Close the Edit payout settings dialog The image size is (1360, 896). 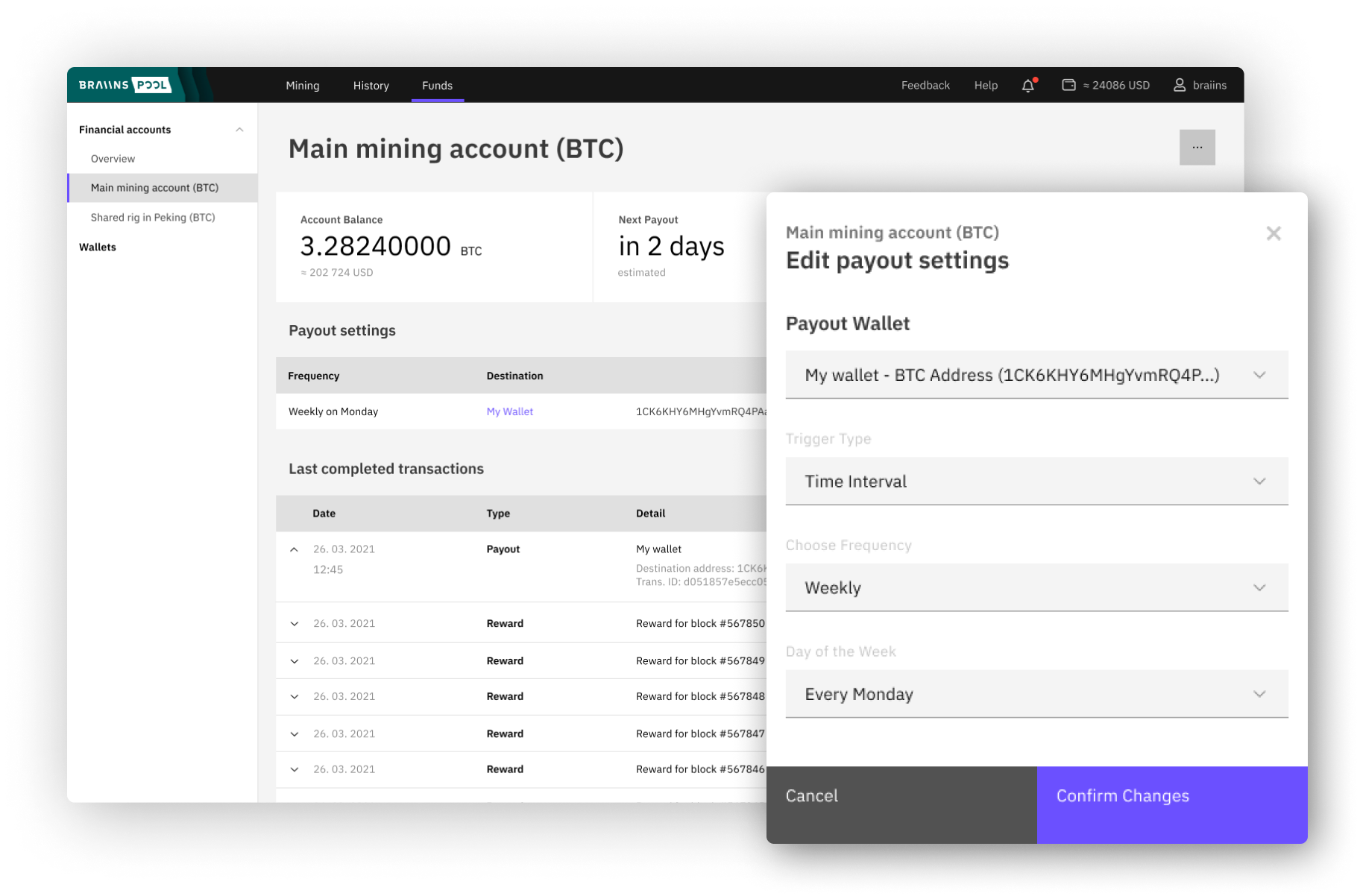pos(1273,233)
